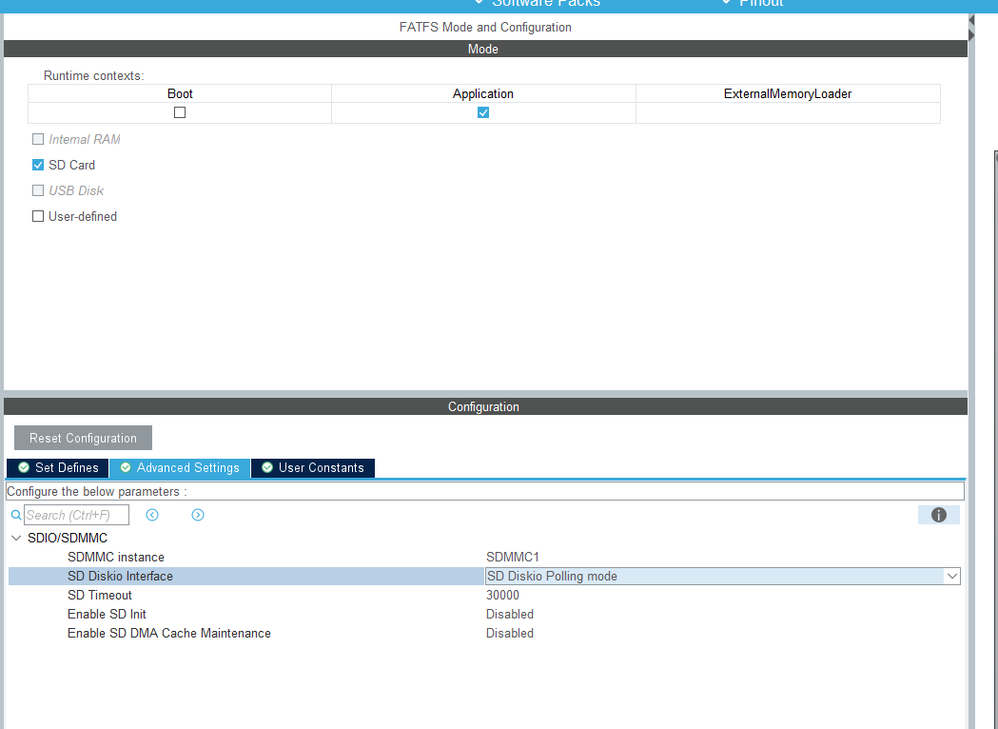
Task: Click the 30000 timeout value
Action: (503, 595)
